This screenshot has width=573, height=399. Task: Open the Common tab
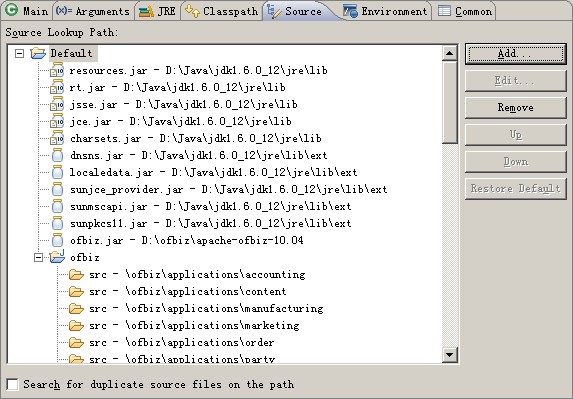tap(465, 11)
